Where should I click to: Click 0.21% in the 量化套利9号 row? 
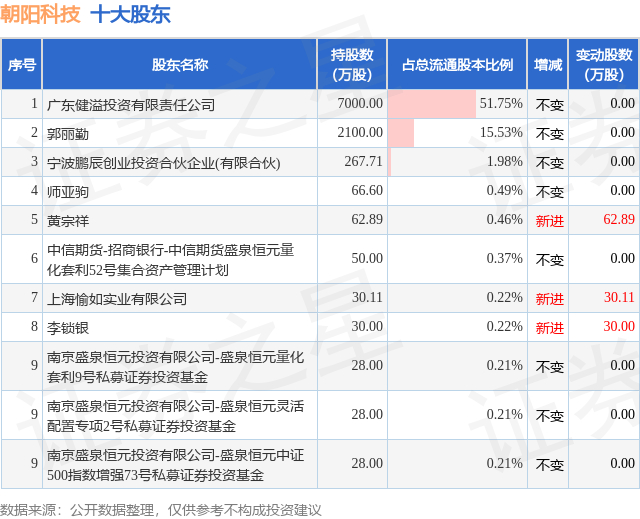(504, 365)
